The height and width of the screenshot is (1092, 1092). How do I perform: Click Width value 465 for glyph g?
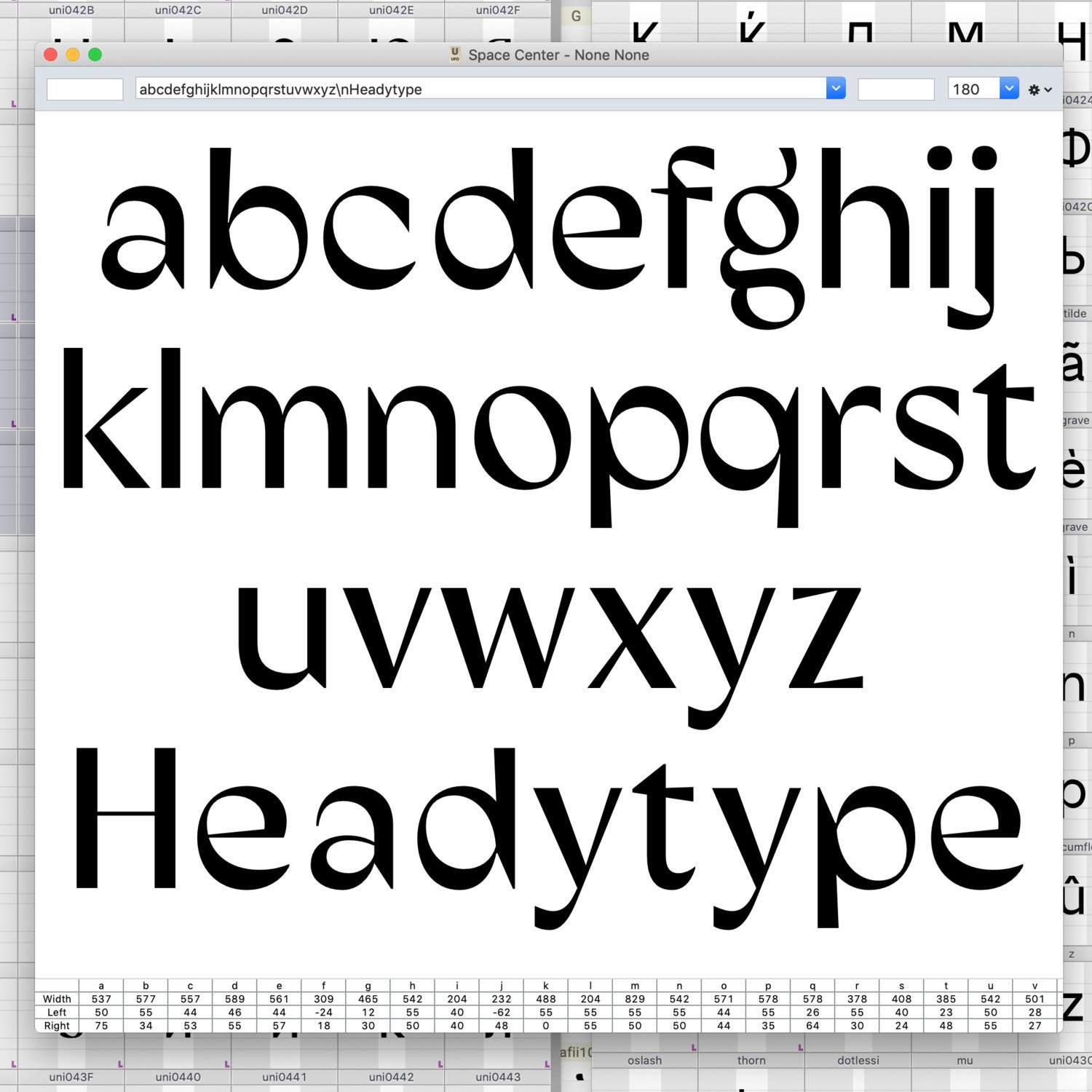pyautogui.click(x=368, y=999)
